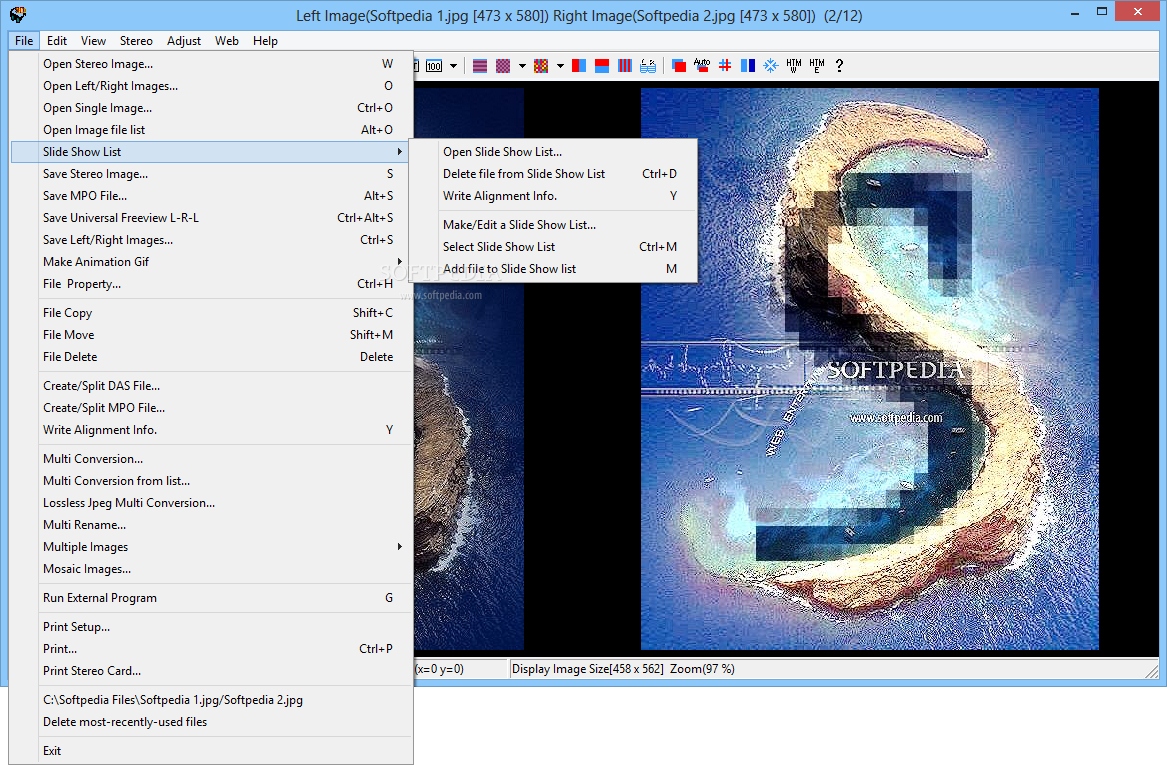Choose Open Stereo Image...
The image size is (1167, 765).
pos(211,64)
